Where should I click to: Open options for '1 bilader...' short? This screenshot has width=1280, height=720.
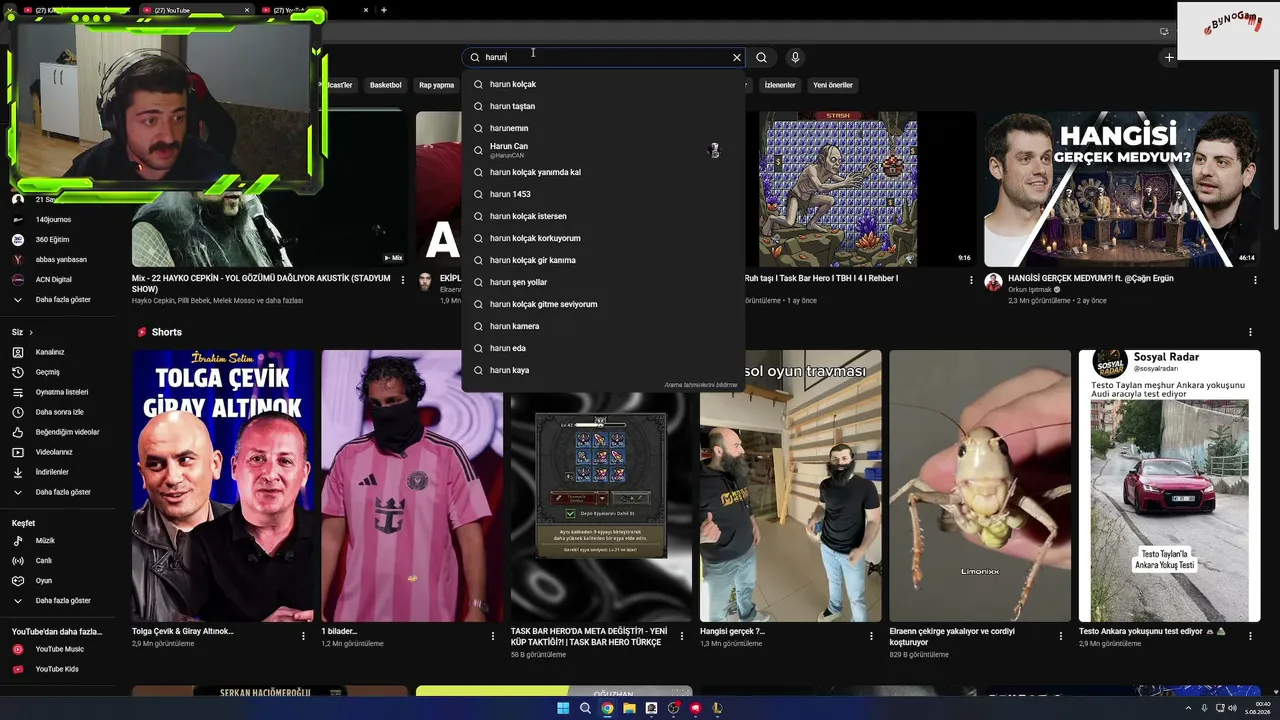[x=492, y=635]
